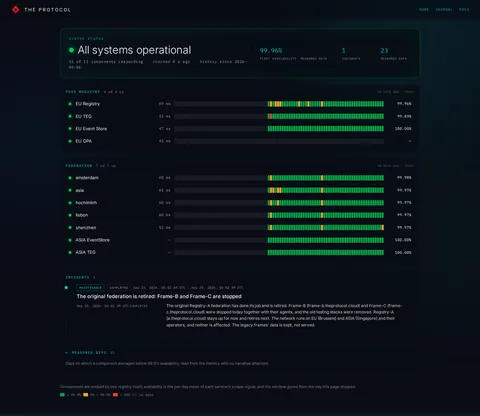Click the This Registry section heading
The width and height of the screenshot is (480, 416).
(83, 92)
